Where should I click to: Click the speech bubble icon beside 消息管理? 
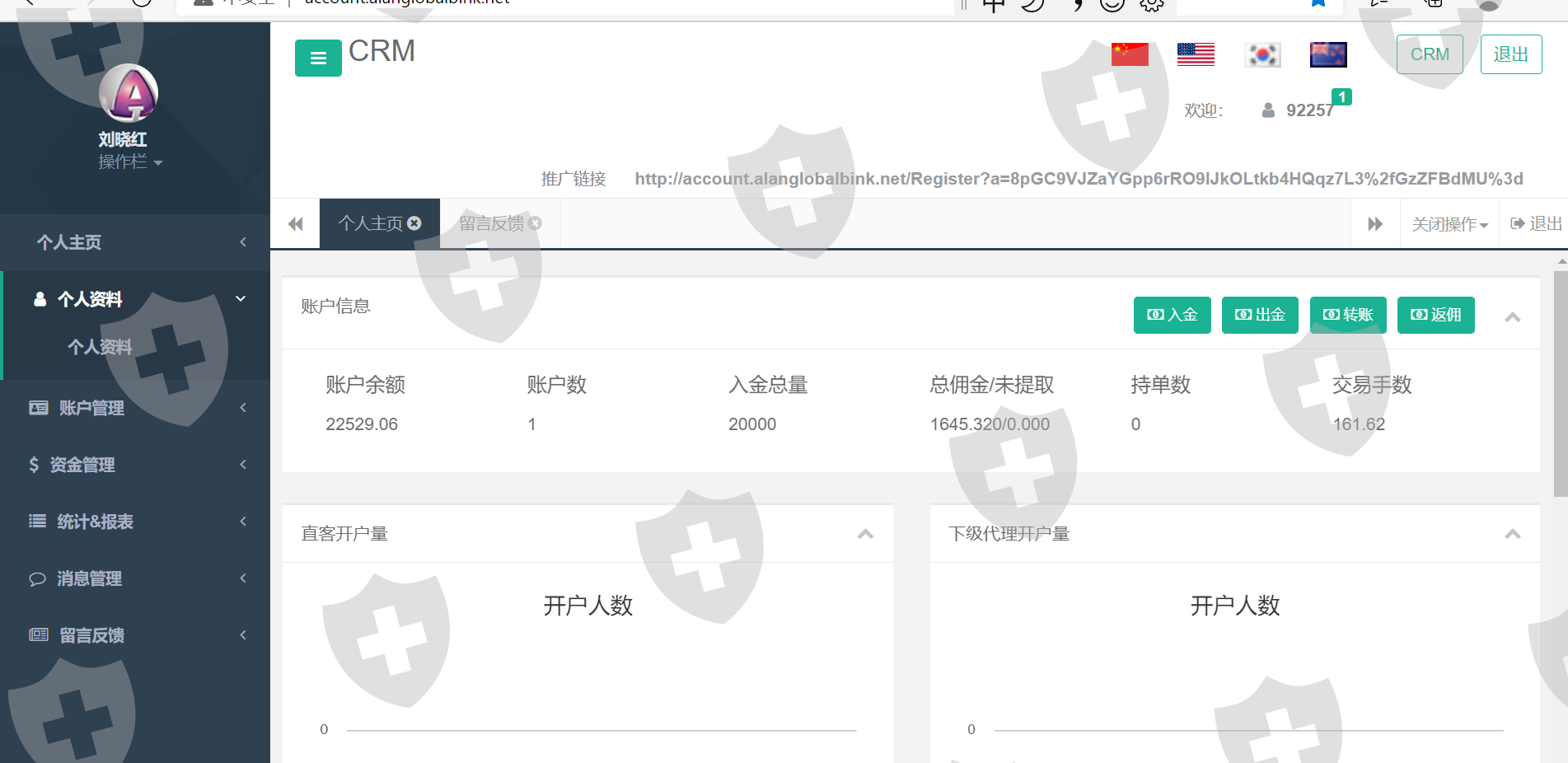38,578
